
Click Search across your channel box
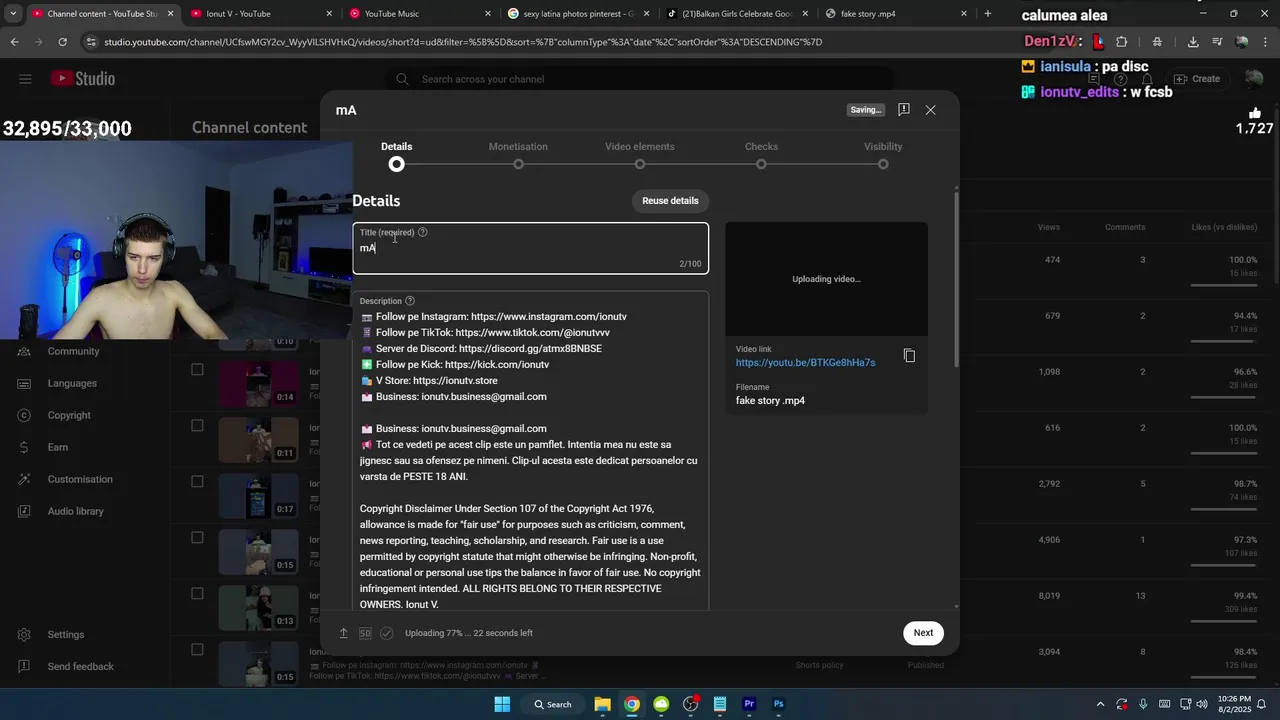(640, 79)
